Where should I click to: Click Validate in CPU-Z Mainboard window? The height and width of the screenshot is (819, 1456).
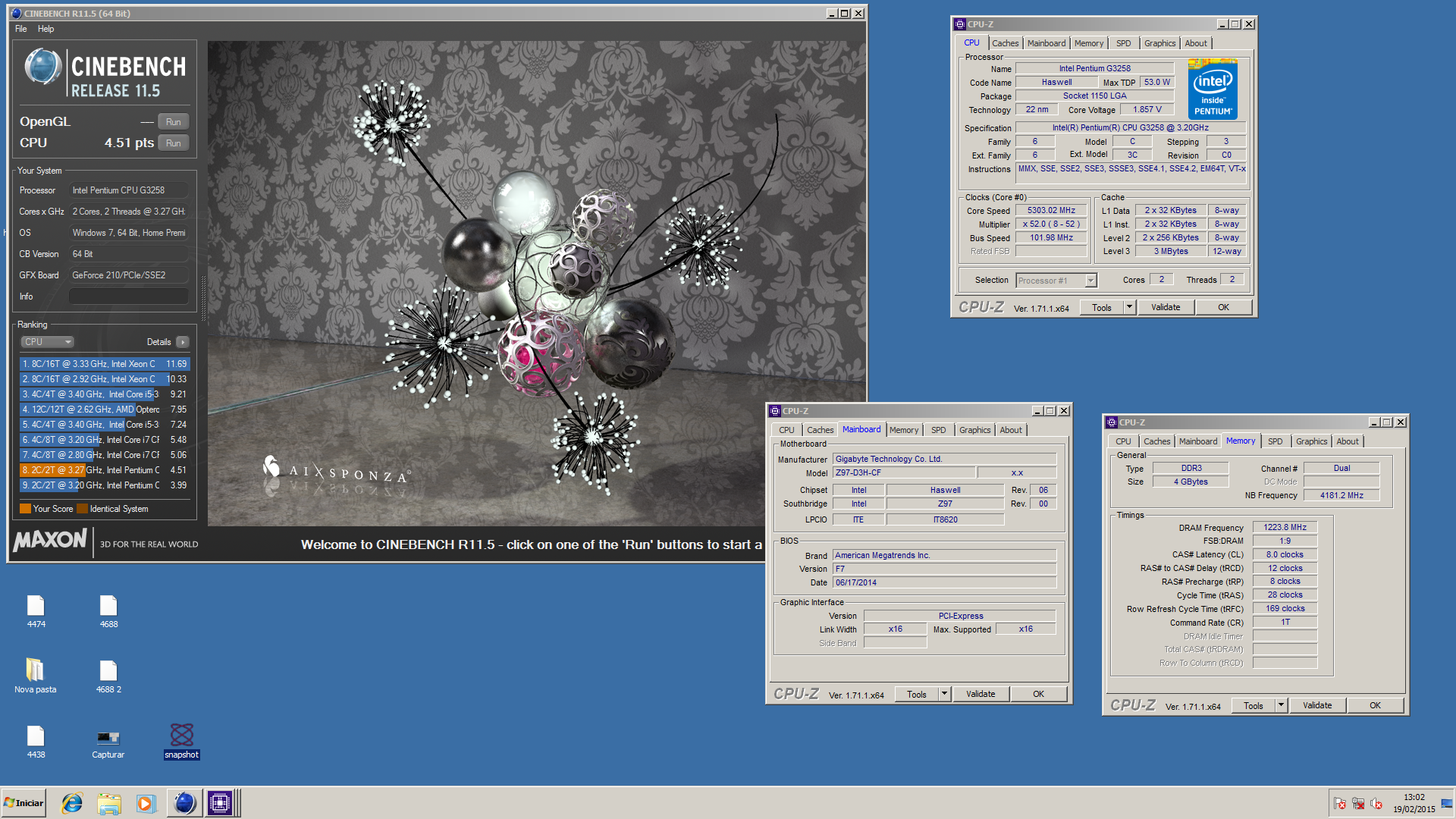point(981,695)
